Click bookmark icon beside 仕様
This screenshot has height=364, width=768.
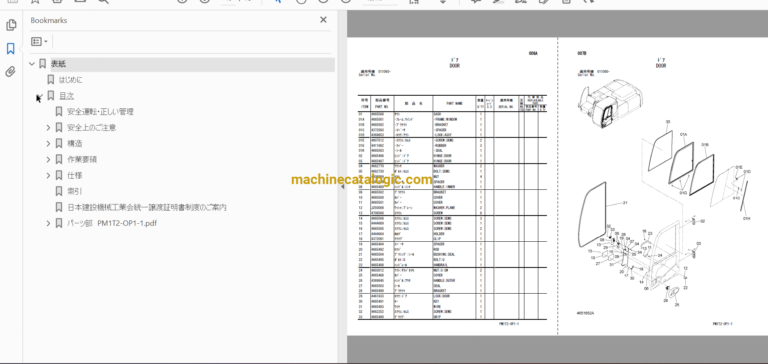pyautogui.click(x=59, y=175)
